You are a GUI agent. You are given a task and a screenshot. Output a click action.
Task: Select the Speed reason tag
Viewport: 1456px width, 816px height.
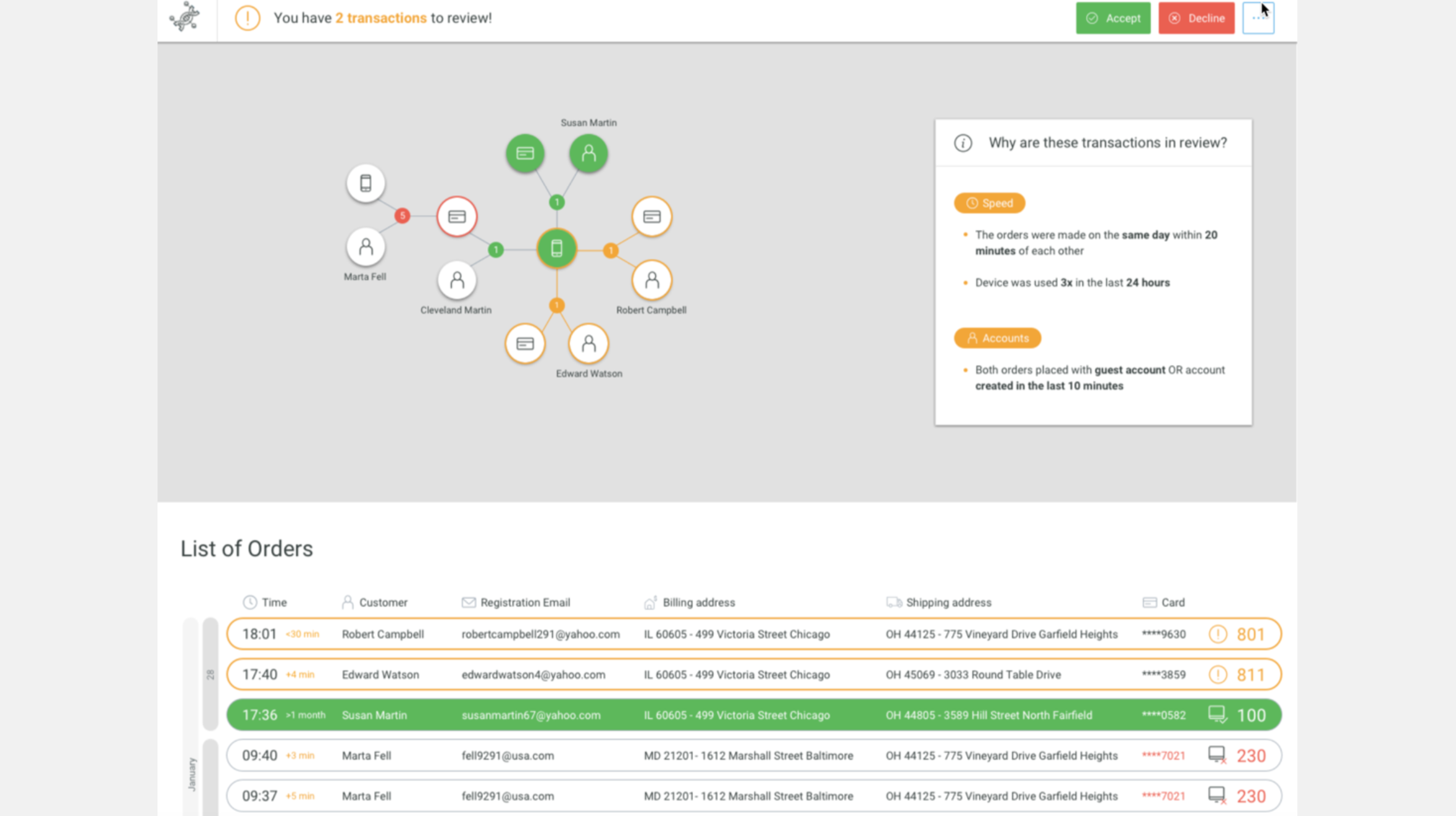click(989, 203)
